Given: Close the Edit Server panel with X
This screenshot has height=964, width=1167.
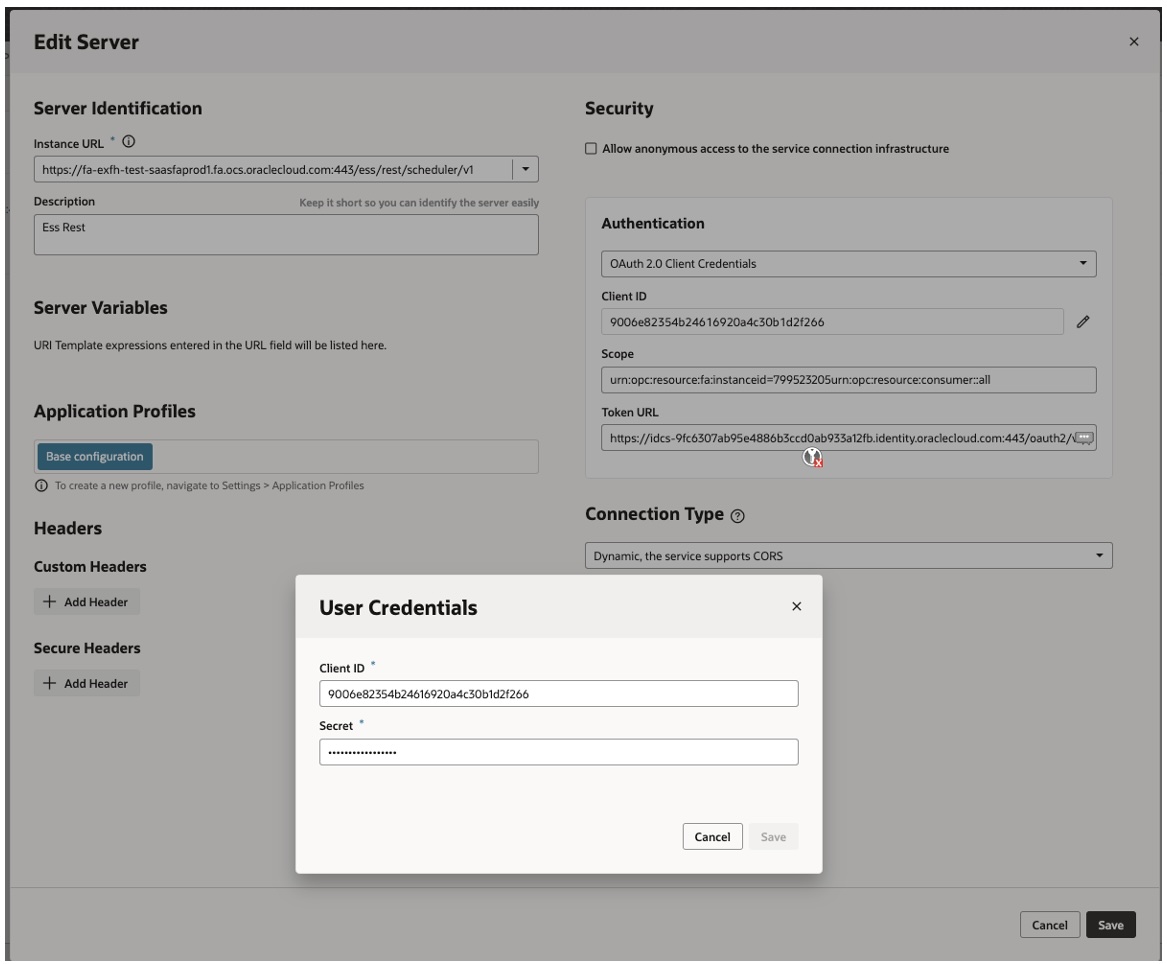Looking at the screenshot, I should [1133, 42].
